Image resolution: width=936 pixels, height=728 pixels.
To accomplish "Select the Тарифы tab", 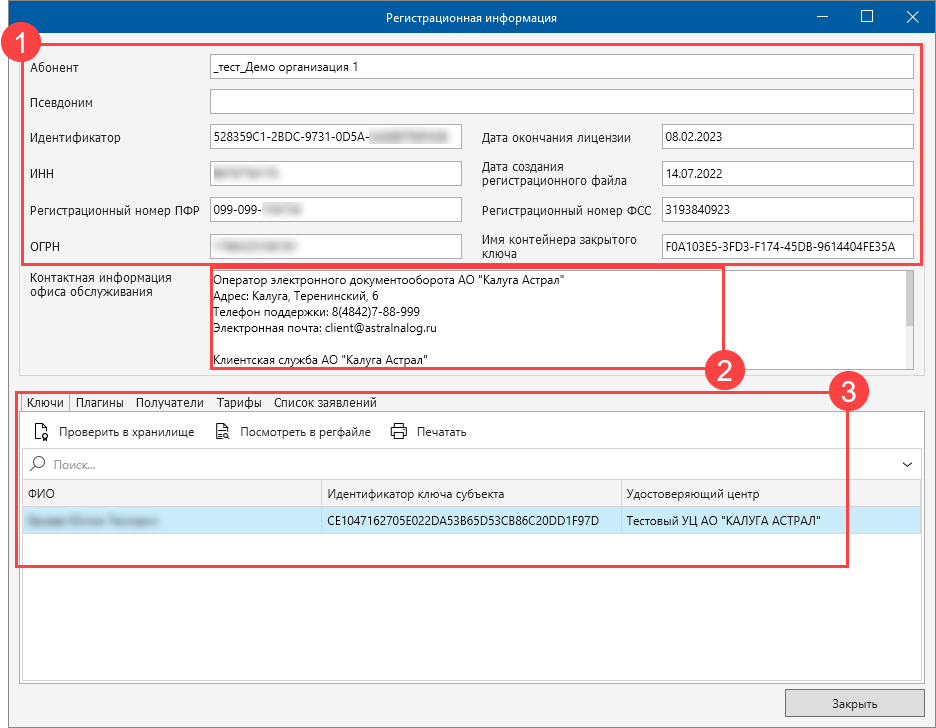I will coord(239,403).
